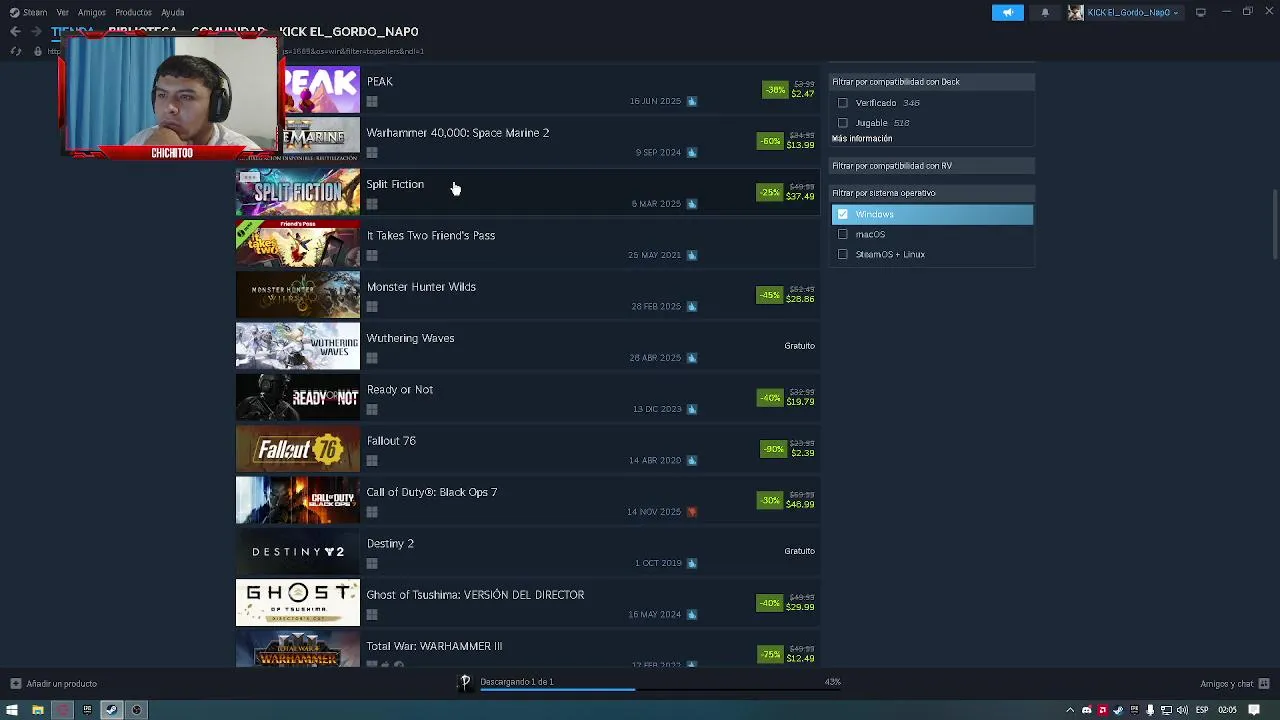Click the download progress bar

[660, 689]
